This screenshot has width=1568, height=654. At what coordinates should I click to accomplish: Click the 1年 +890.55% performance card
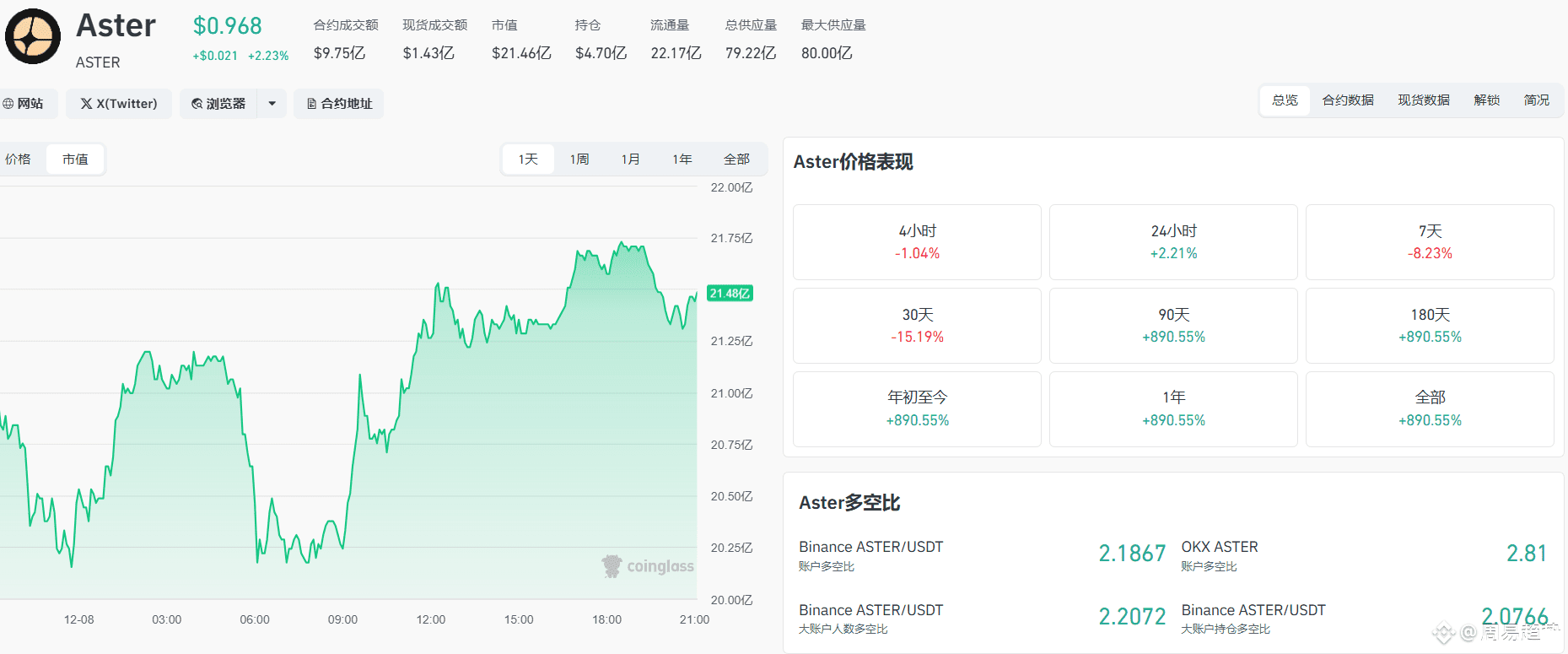pos(1173,409)
